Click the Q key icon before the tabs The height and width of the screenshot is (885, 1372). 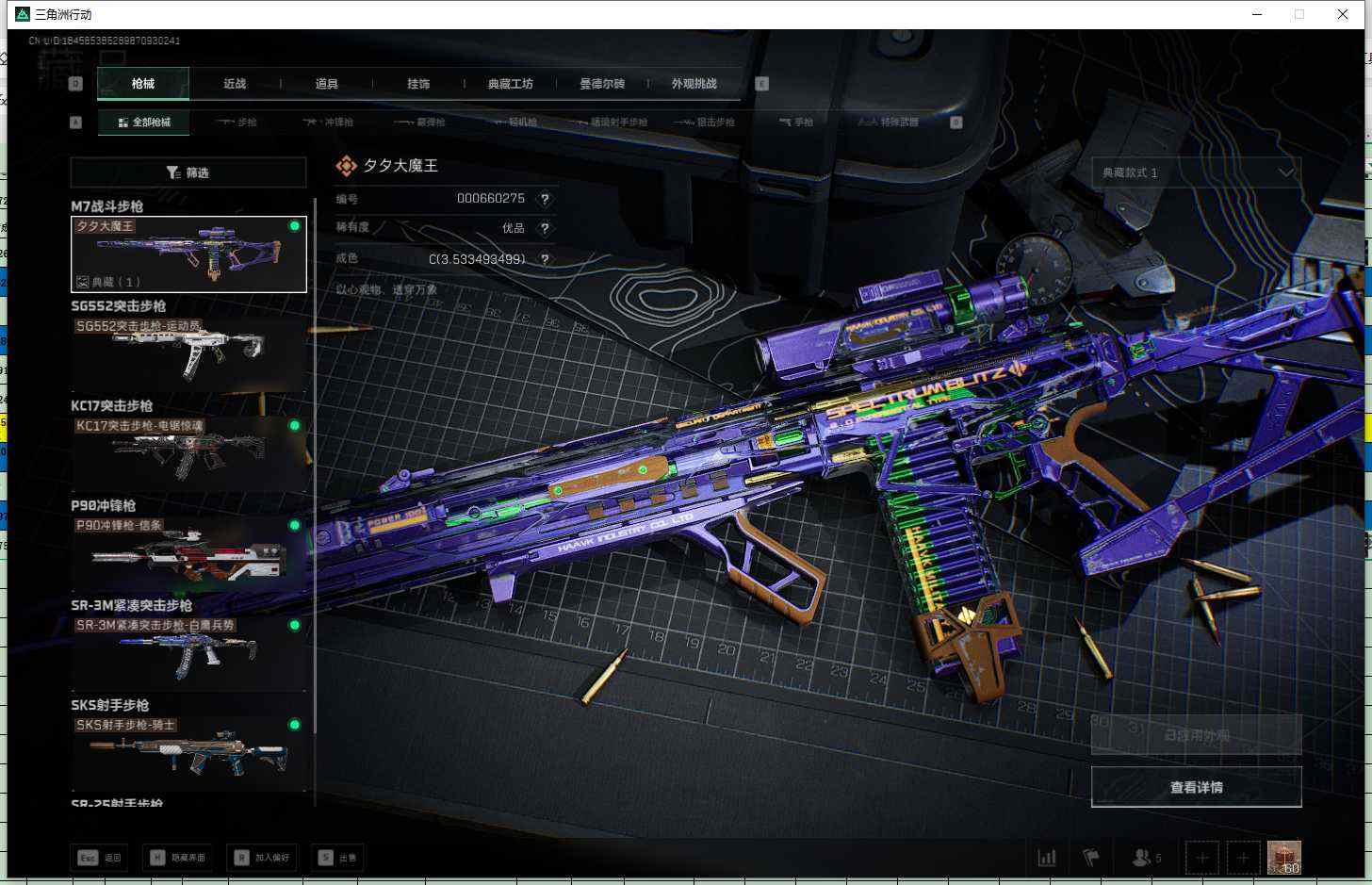click(76, 84)
